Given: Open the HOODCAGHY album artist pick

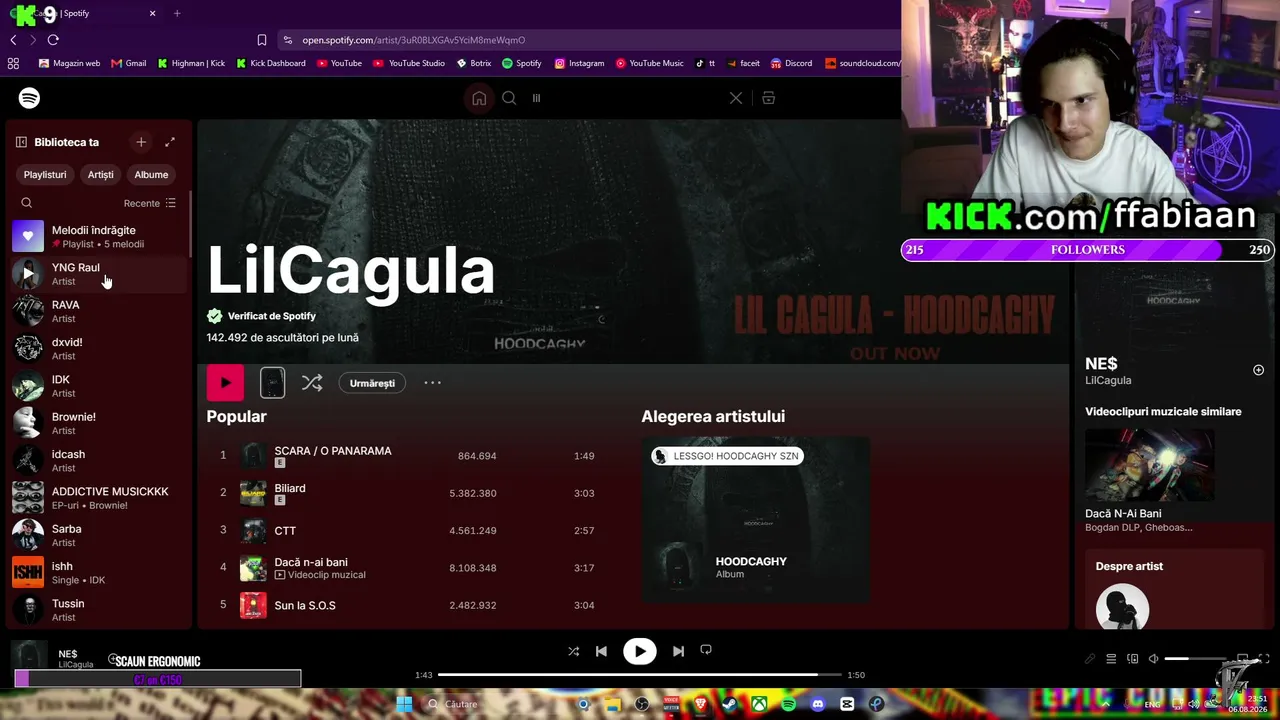Looking at the screenshot, I should point(755,520).
